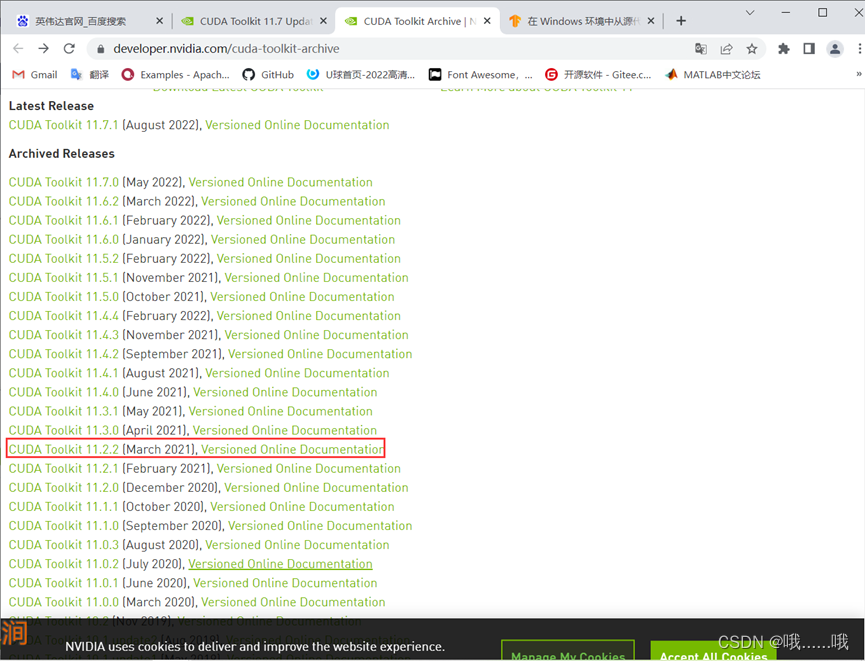Viewport: 865px width, 661px height.
Task: Go forward in browser history
Action: point(44,49)
